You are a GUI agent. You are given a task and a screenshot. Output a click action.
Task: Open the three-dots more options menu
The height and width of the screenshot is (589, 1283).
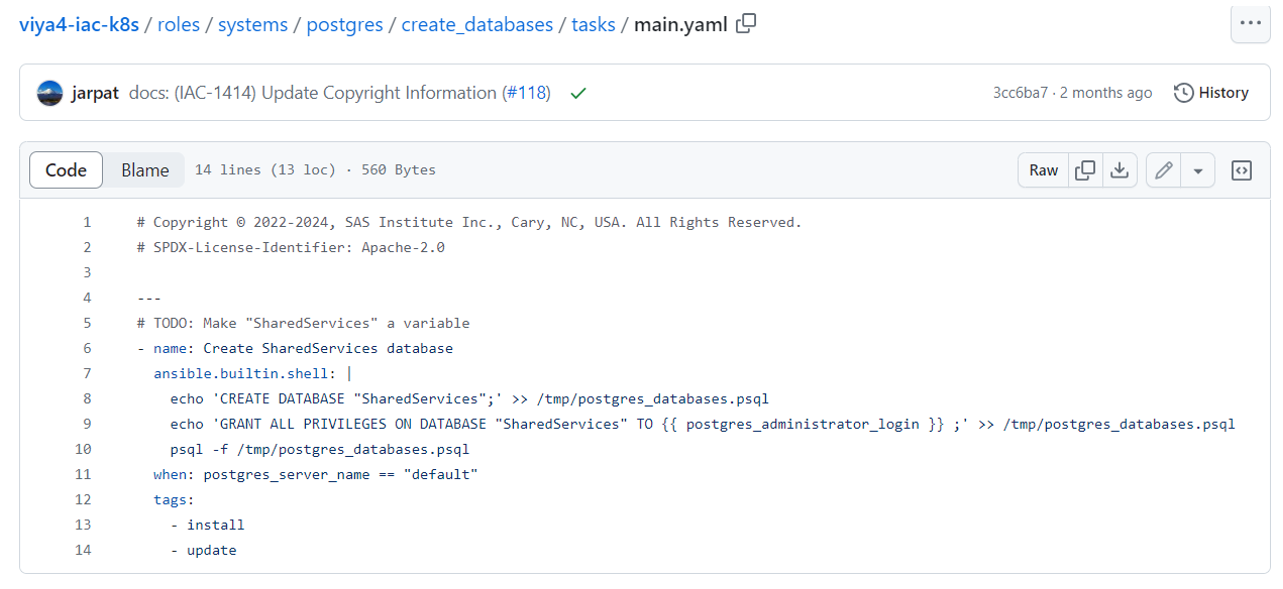[1250, 23]
